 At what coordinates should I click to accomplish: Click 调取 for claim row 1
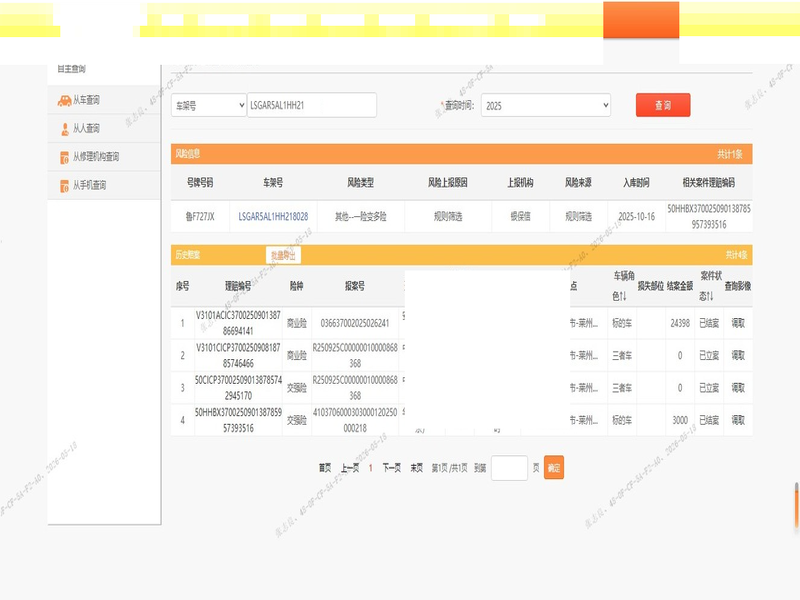click(x=738, y=323)
